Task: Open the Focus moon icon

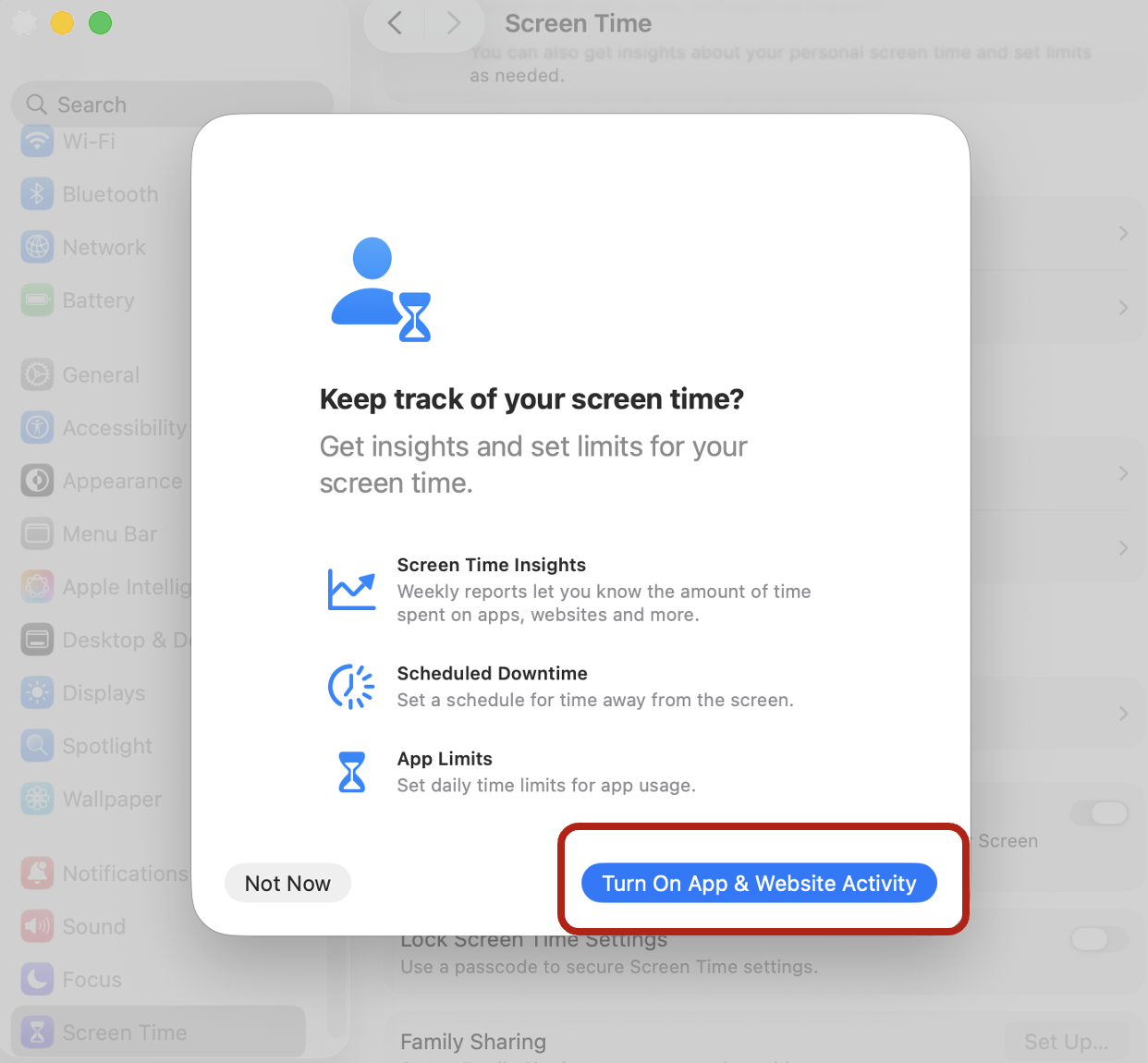Action: pyautogui.click(x=37, y=979)
